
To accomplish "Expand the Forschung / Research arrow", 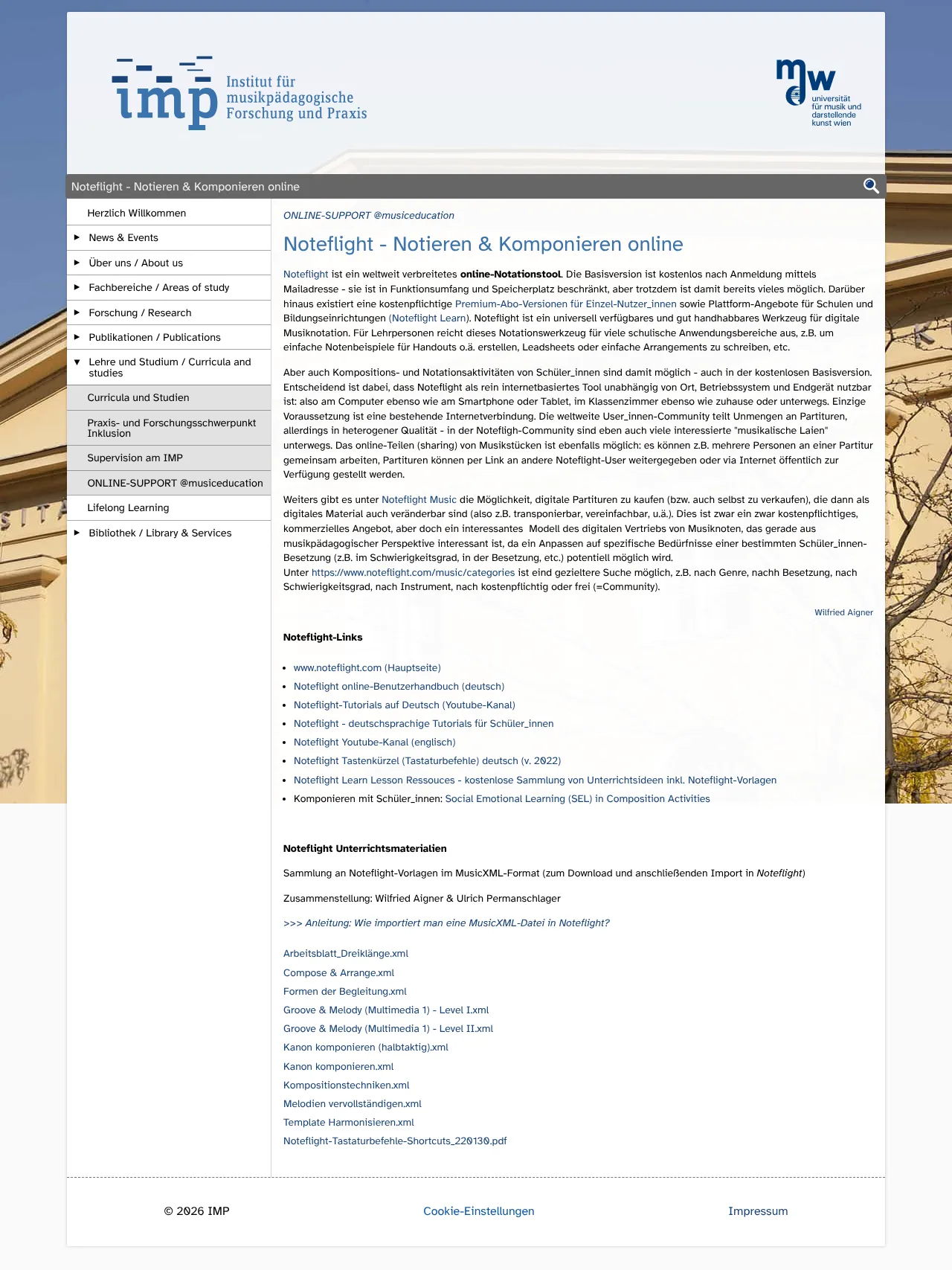I will [77, 312].
